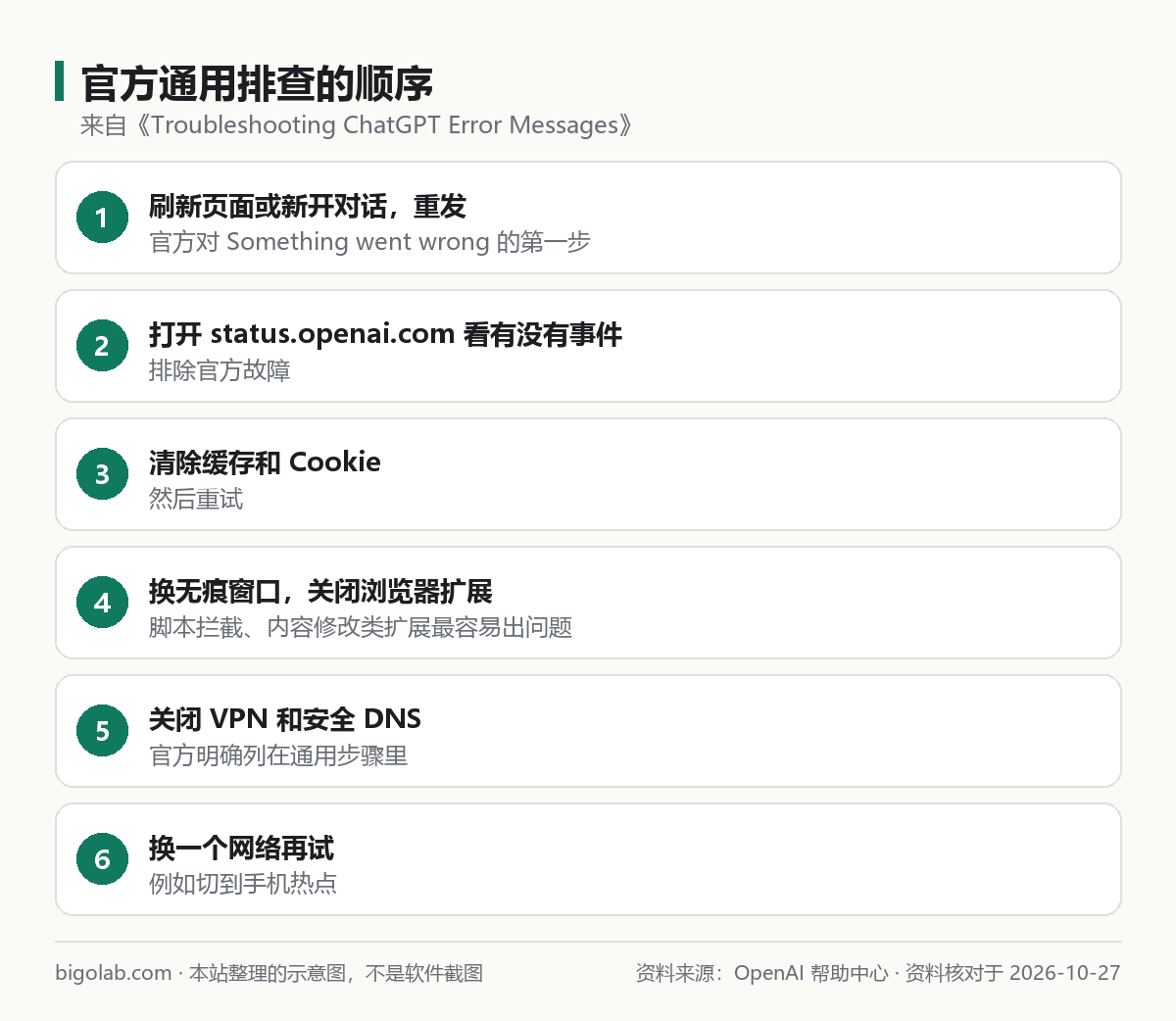This screenshot has width=1176, height=1021.
Task: Click footer text bigolab.com 本站整理的示意图
Action: click(x=269, y=973)
